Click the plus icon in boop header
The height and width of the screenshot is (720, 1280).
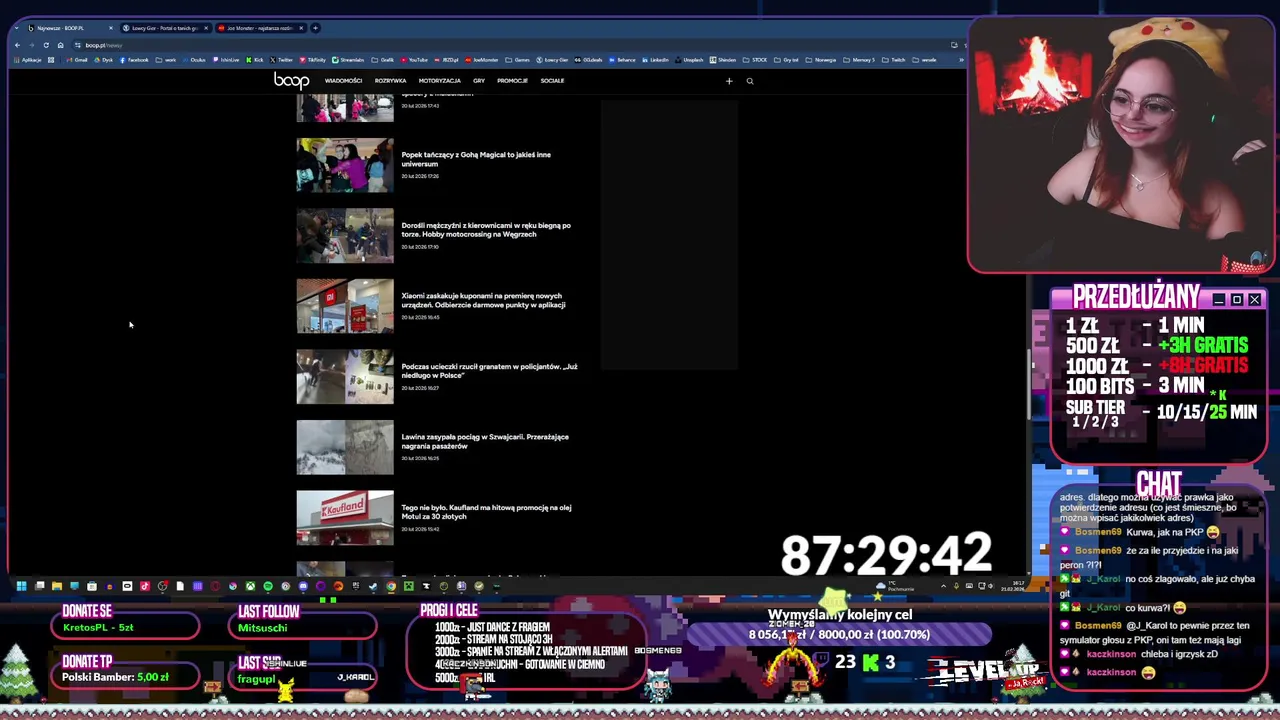pos(729,81)
